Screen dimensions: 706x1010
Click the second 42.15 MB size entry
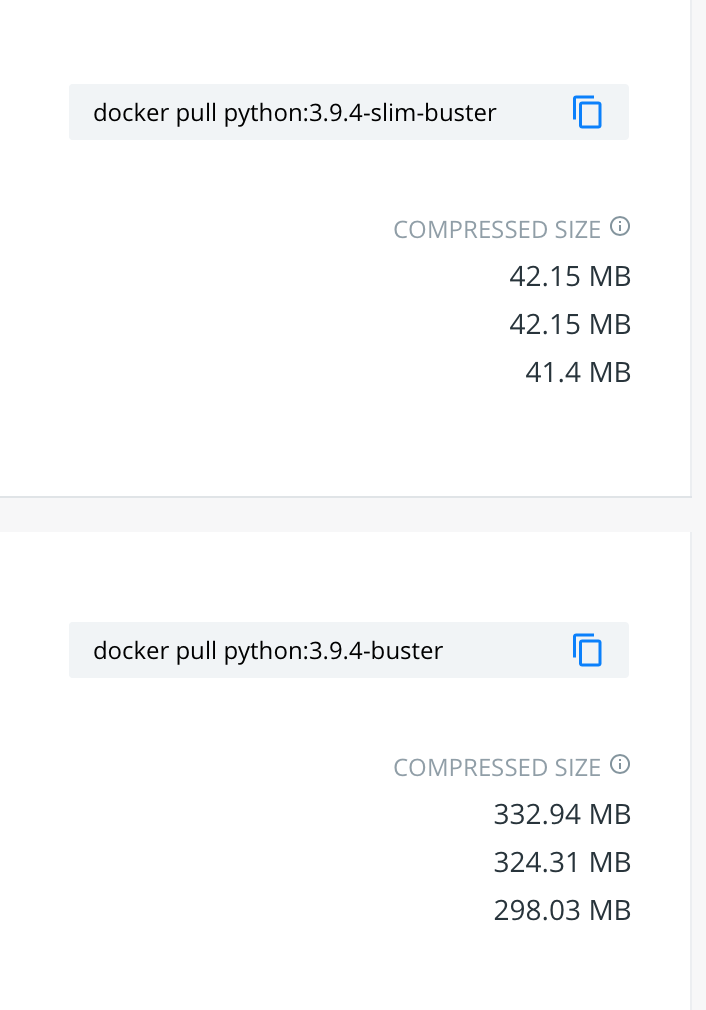click(569, 324)
